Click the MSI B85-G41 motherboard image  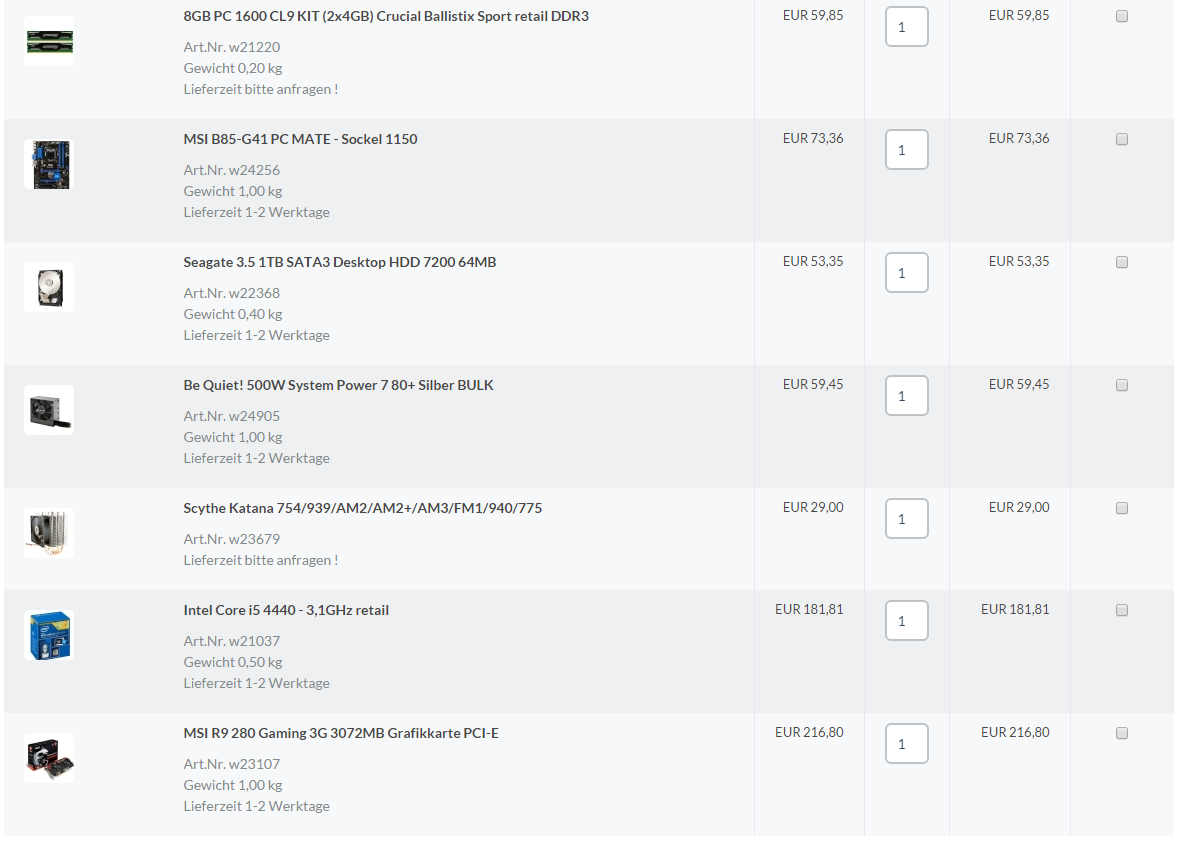(x=49, y=164)
